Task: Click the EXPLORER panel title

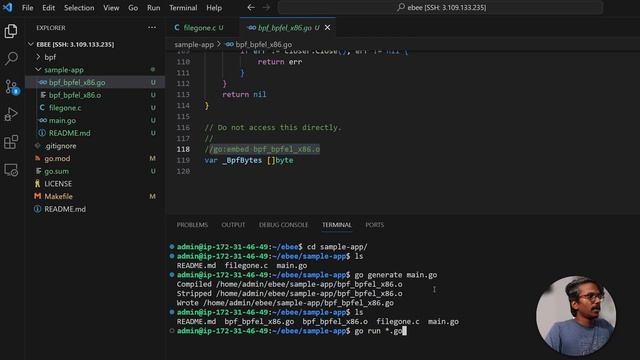Action: pyautogui.click(x=51, y=28)
